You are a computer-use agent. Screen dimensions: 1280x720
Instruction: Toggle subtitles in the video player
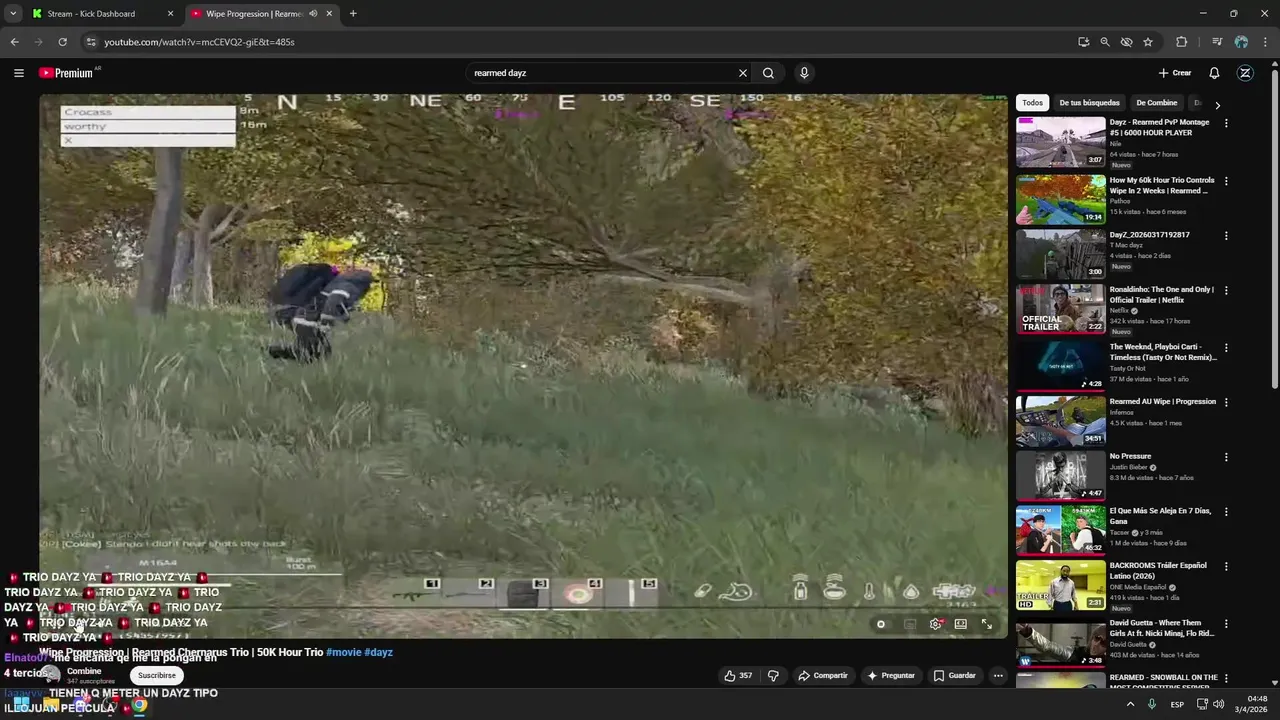909,624
